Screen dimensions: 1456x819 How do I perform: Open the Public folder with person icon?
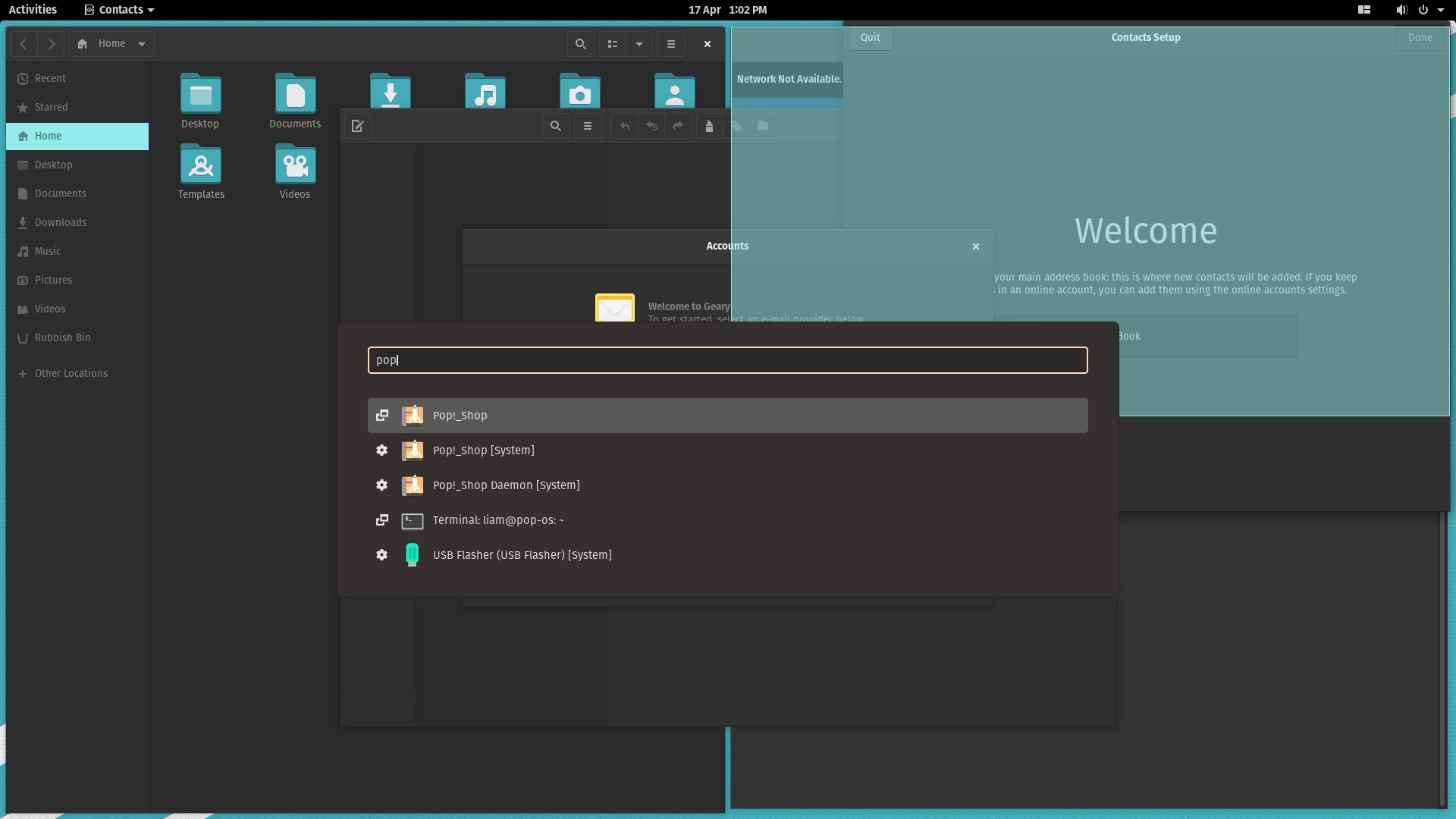(x=675, y=91)
